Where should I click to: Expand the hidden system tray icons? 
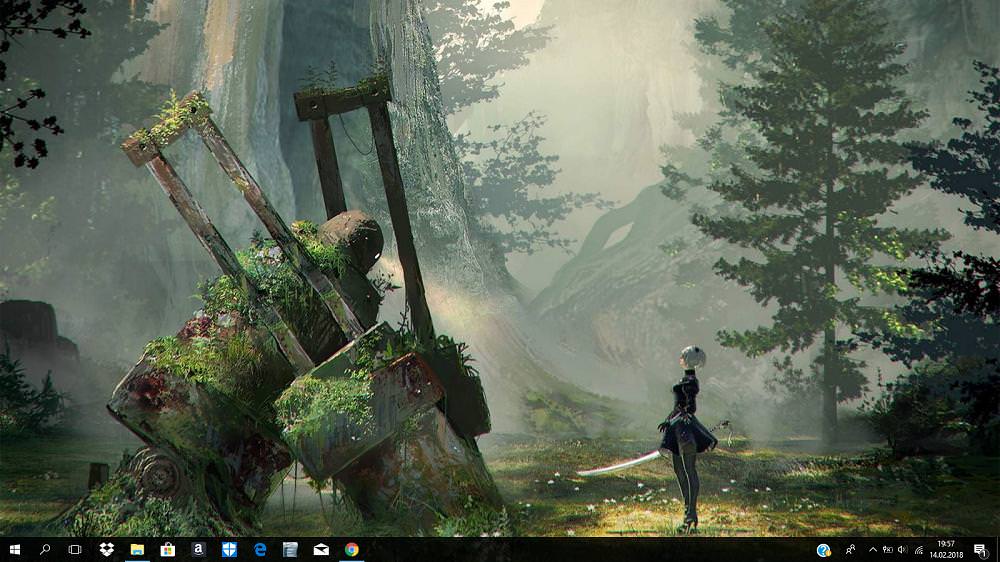coord(872,549)
